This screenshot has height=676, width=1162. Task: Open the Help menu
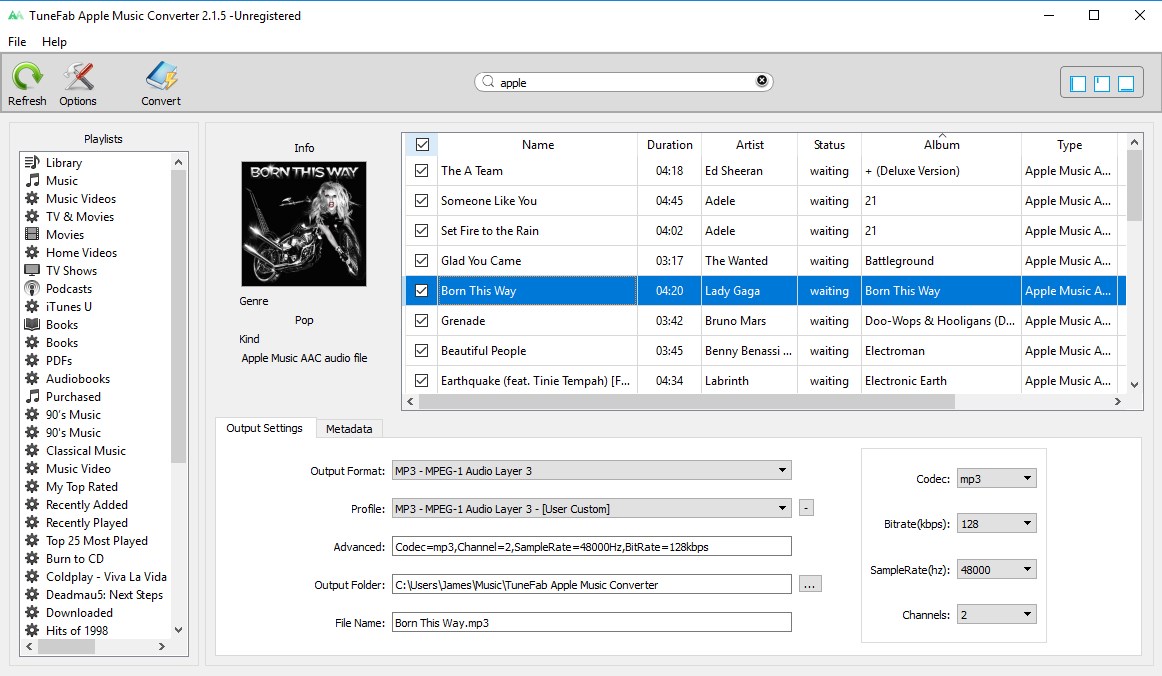(54, 42)
